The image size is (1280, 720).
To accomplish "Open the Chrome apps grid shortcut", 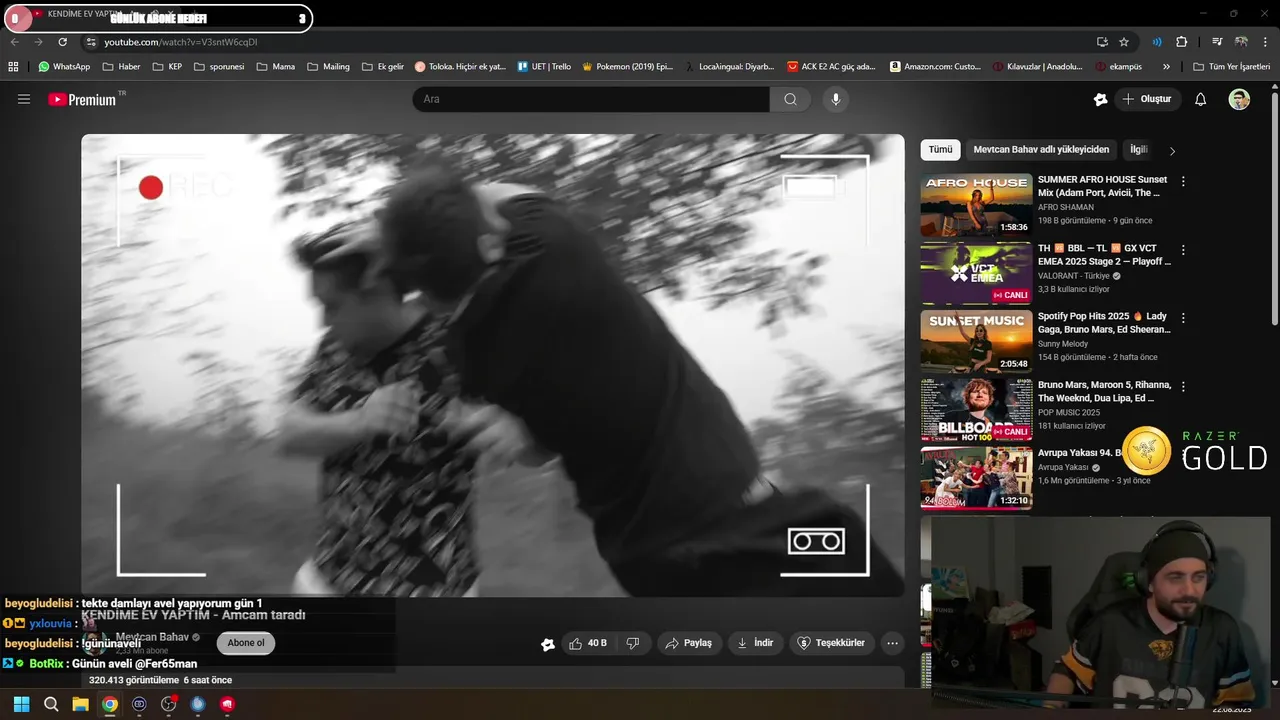I will pos(13,67).
